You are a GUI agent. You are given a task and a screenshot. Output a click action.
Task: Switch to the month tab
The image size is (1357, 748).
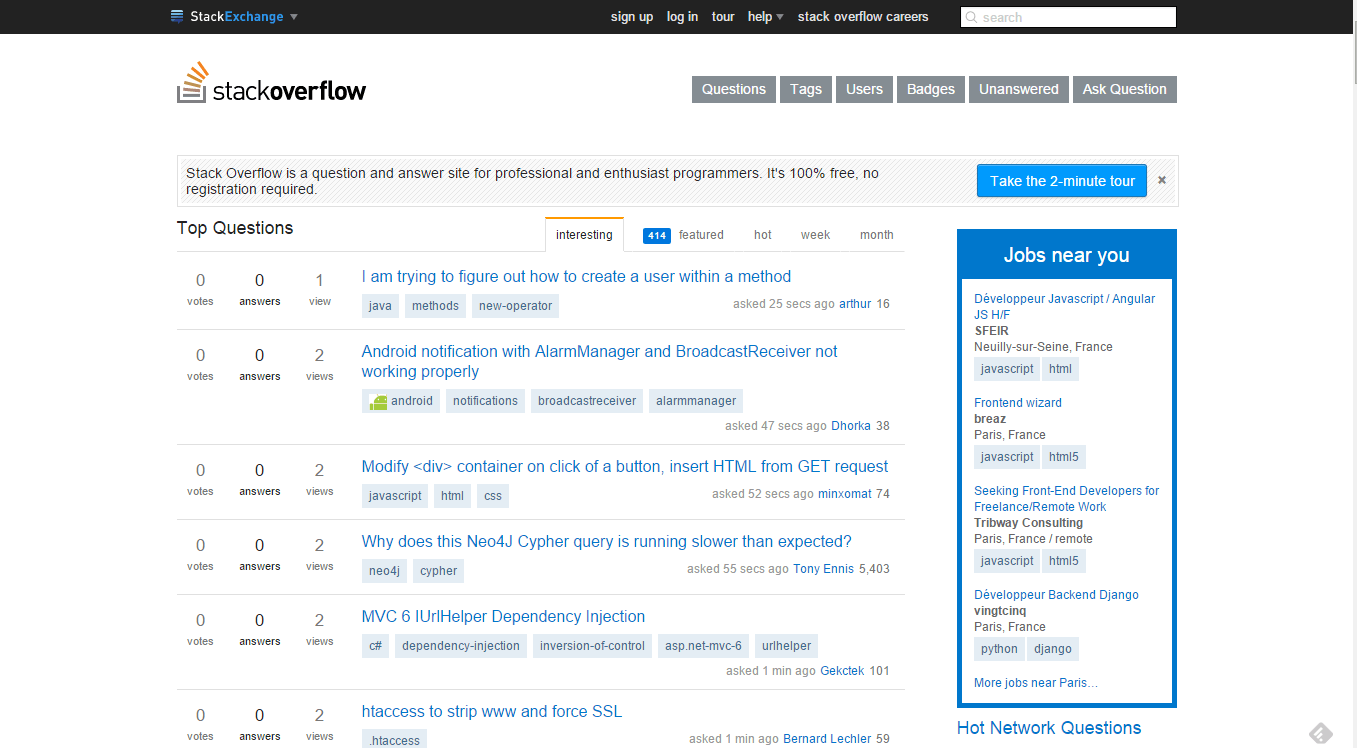(x=876, y=235)
